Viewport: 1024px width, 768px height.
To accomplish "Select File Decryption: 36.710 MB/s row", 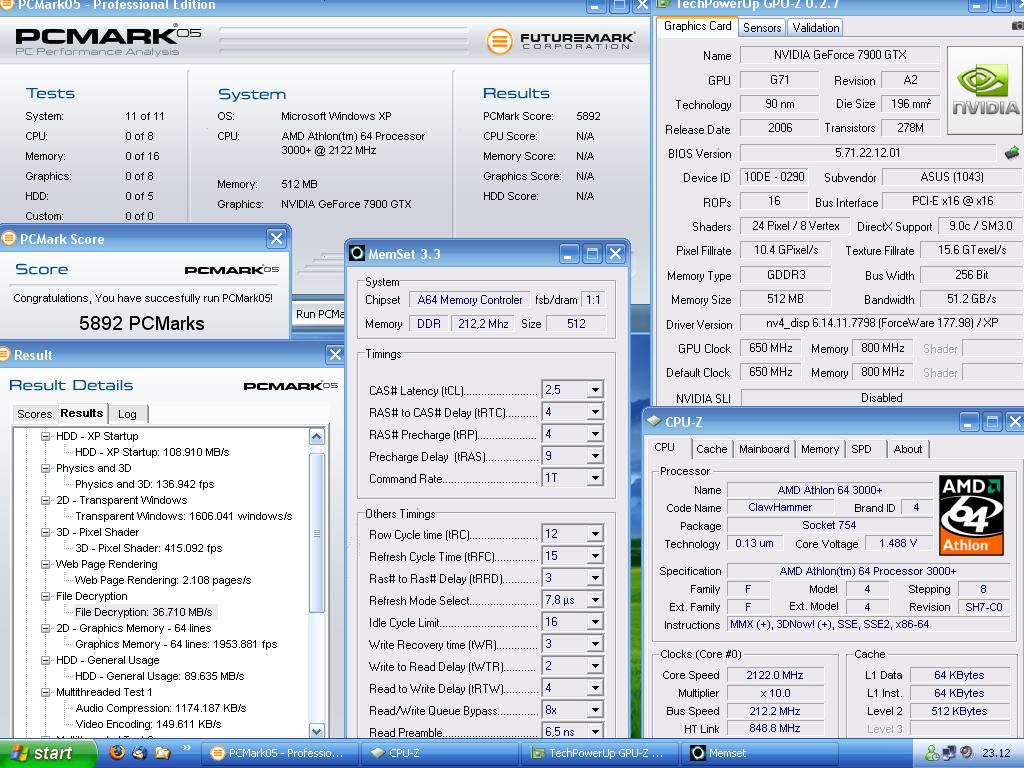I will [144, 613].
